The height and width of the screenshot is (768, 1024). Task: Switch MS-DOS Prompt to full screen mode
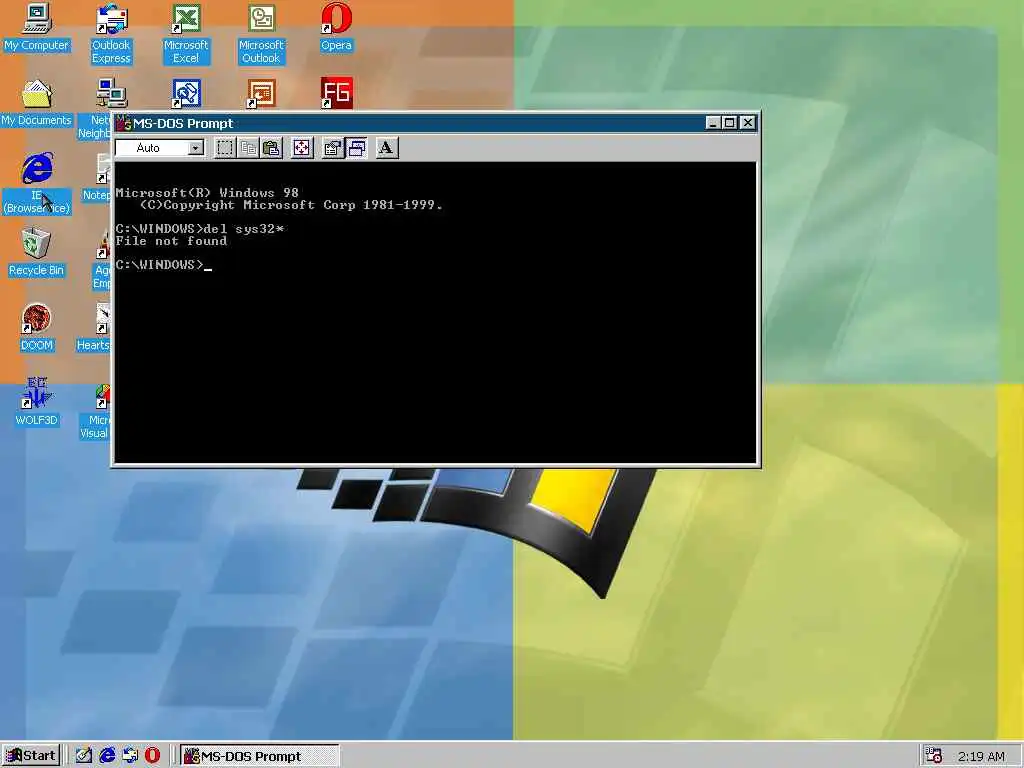tap(302, 148)
